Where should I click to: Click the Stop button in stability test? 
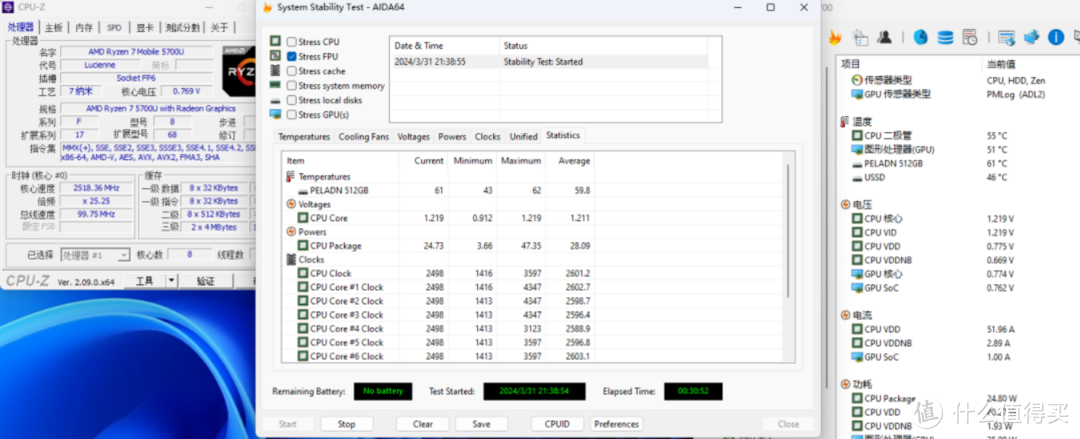coord(346,424)
